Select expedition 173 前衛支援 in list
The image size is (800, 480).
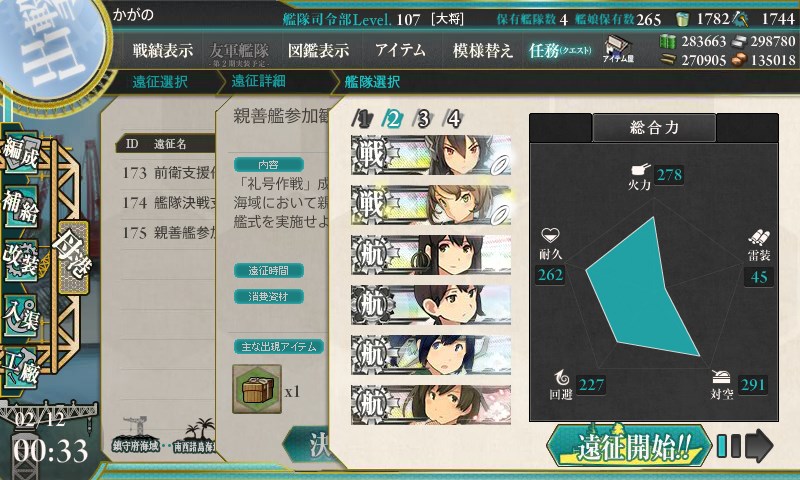click(x=169, y=173)
